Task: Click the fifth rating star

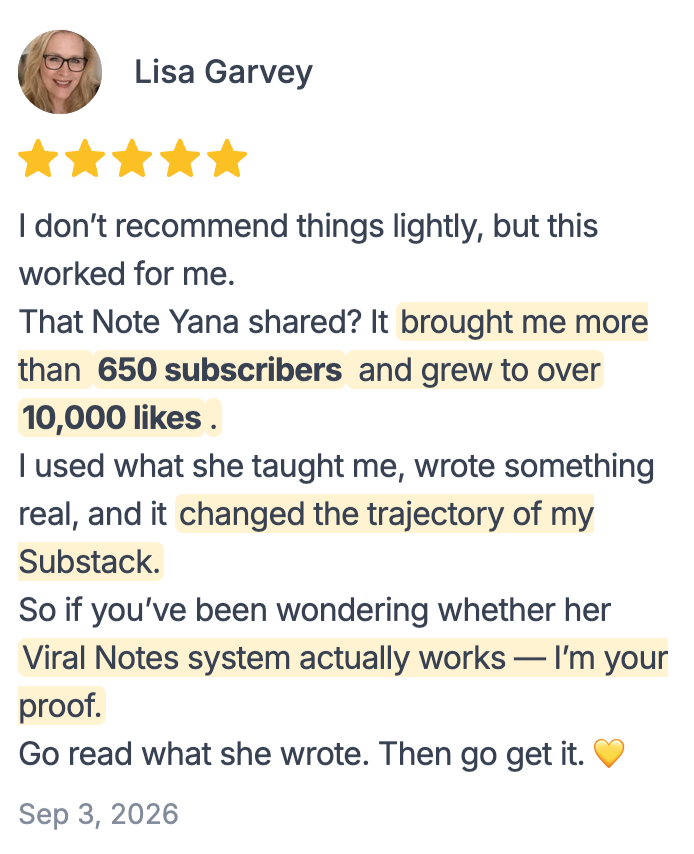Action: pyautogui.click(x=227, y=158)
